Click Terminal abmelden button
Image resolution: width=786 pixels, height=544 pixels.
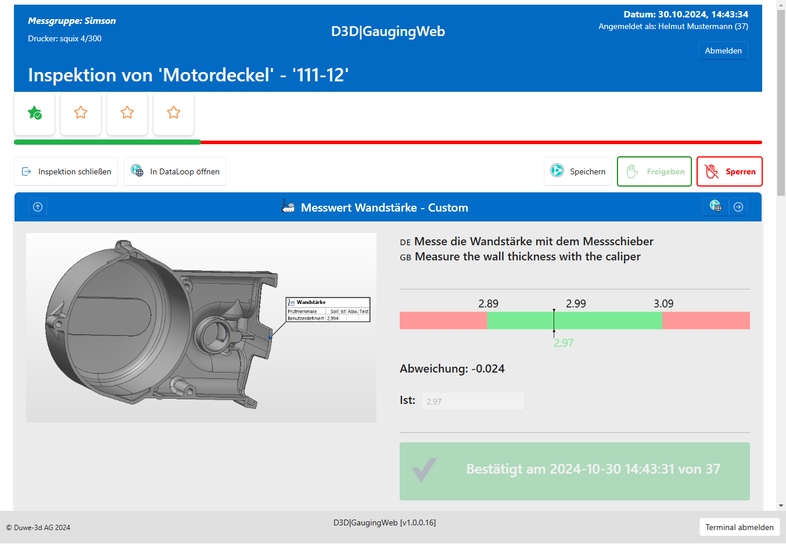[739, 527]
